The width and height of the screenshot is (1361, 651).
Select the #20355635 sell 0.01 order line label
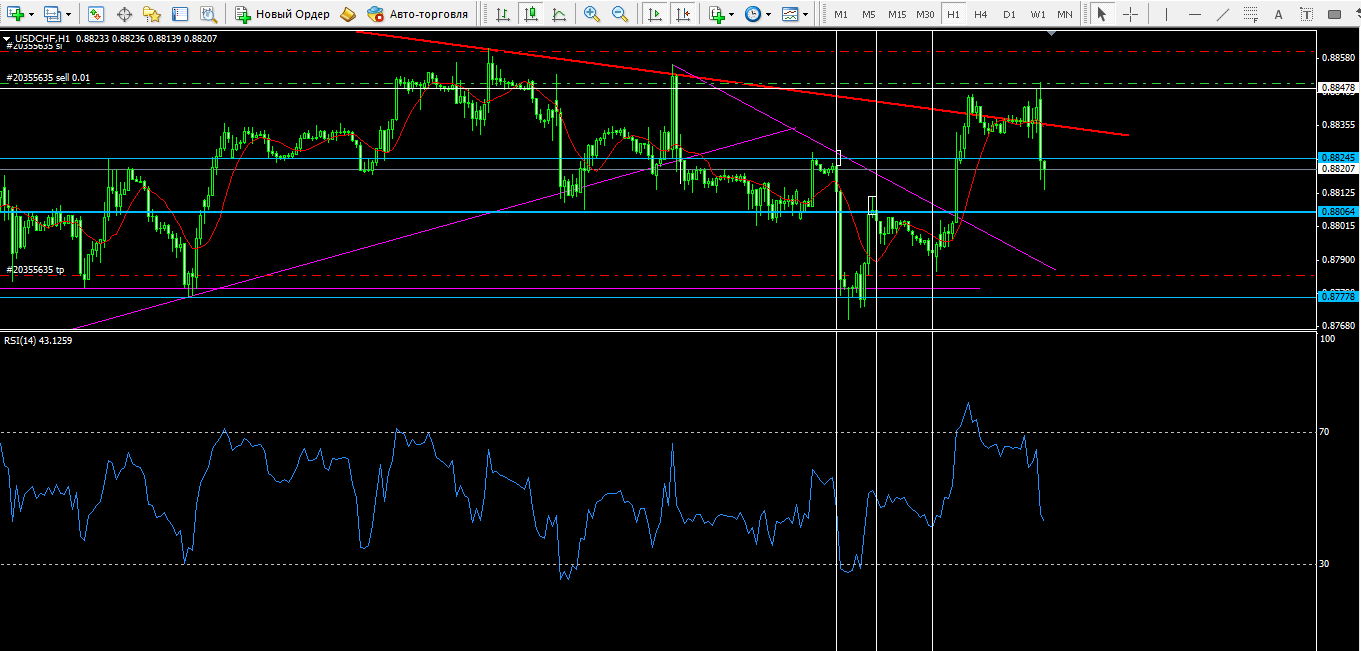(x=48, y=77)
